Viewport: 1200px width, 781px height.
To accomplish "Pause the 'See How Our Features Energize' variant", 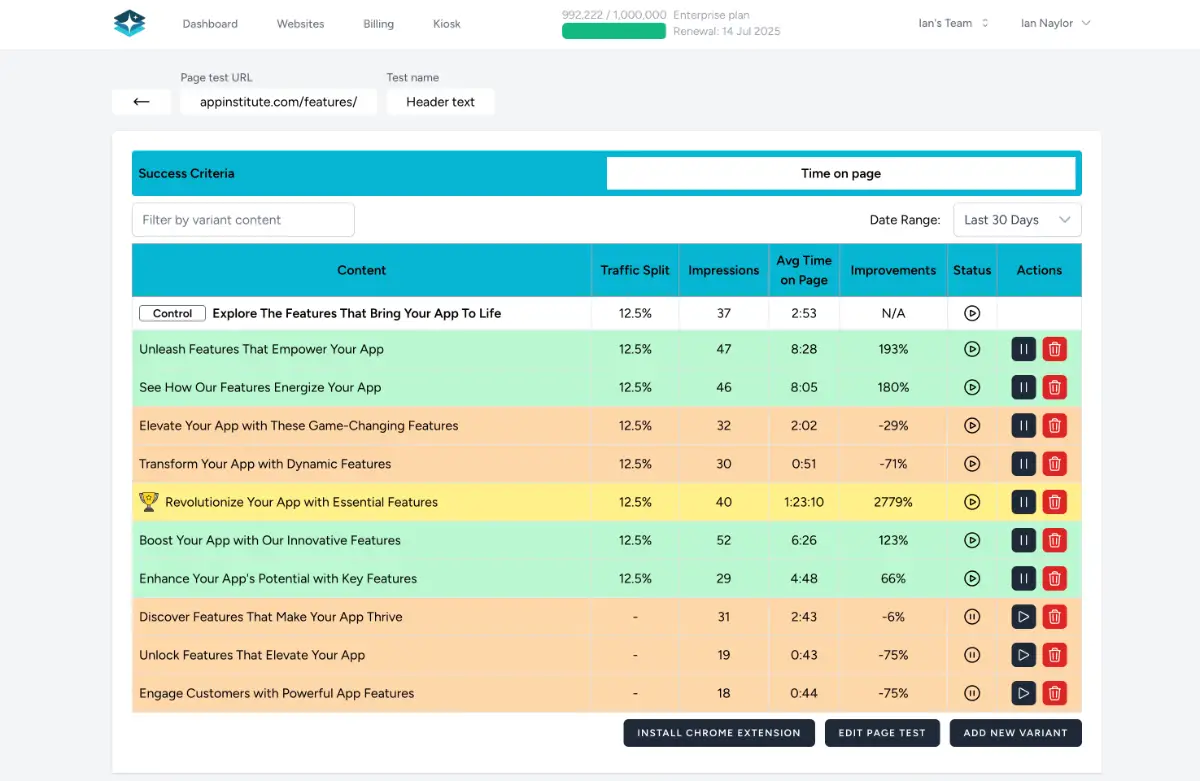I will (1023, 387).
